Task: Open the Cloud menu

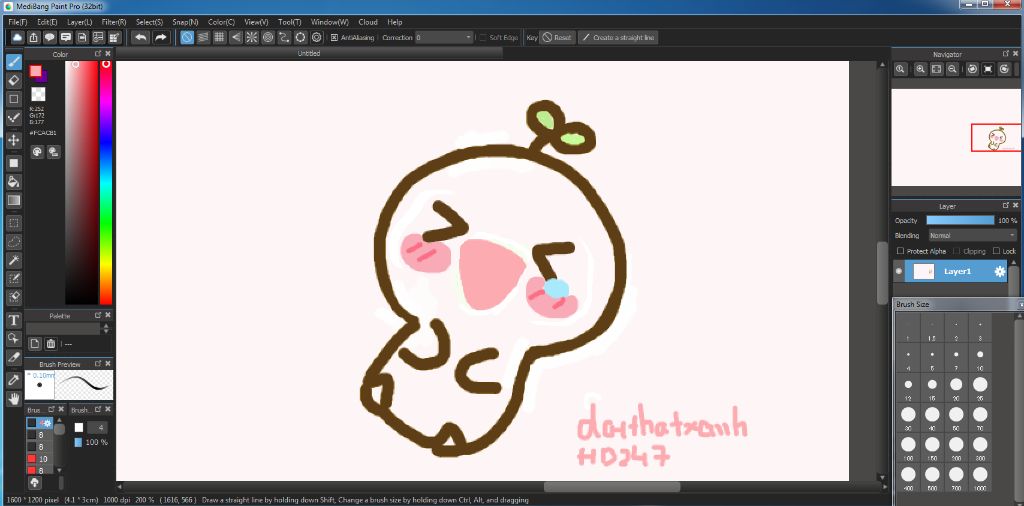Action: 368,22
